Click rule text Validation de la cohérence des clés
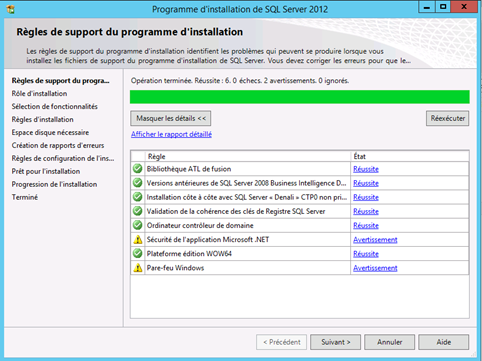Screen dimensions: 482x361 pos(236,211)
